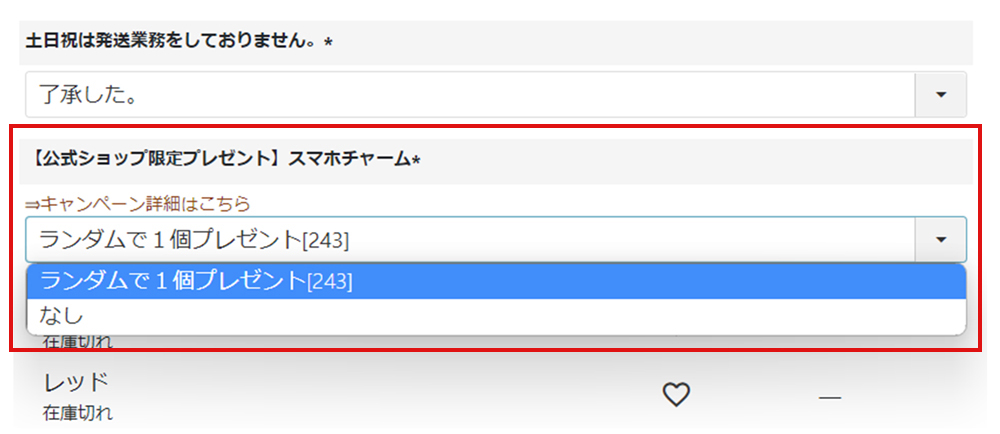Image resolution: width=1000 pixels, height=434 pixels.
Task: Click the dash icon in レッド row
Action: (x=829, y=398)
